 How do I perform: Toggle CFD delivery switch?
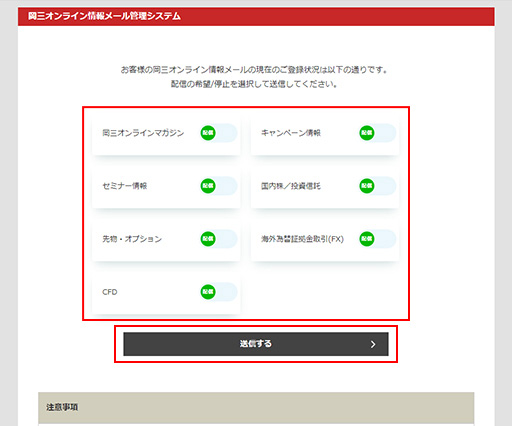pos(219,292)
